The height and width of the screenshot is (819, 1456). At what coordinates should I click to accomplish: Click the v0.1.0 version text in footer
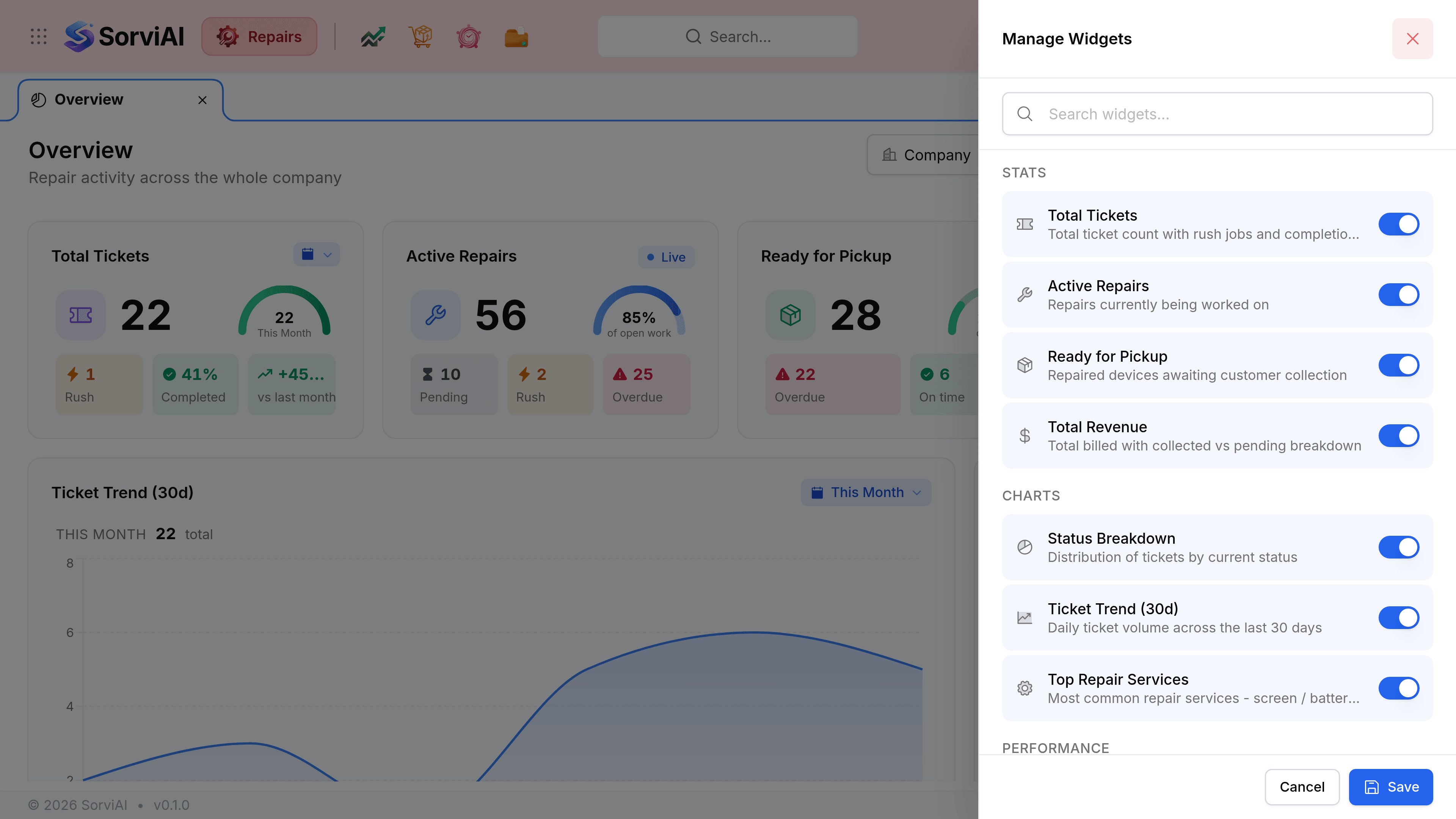(171, 805)
